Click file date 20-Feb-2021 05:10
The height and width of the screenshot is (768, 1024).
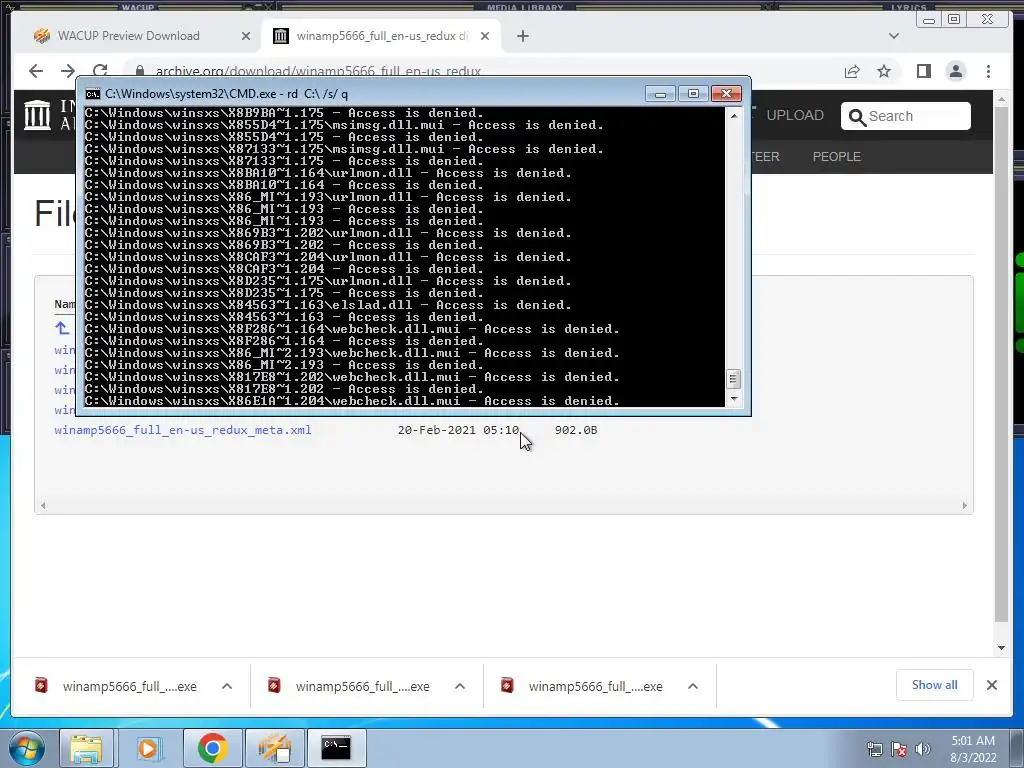(x=458, y=430)
